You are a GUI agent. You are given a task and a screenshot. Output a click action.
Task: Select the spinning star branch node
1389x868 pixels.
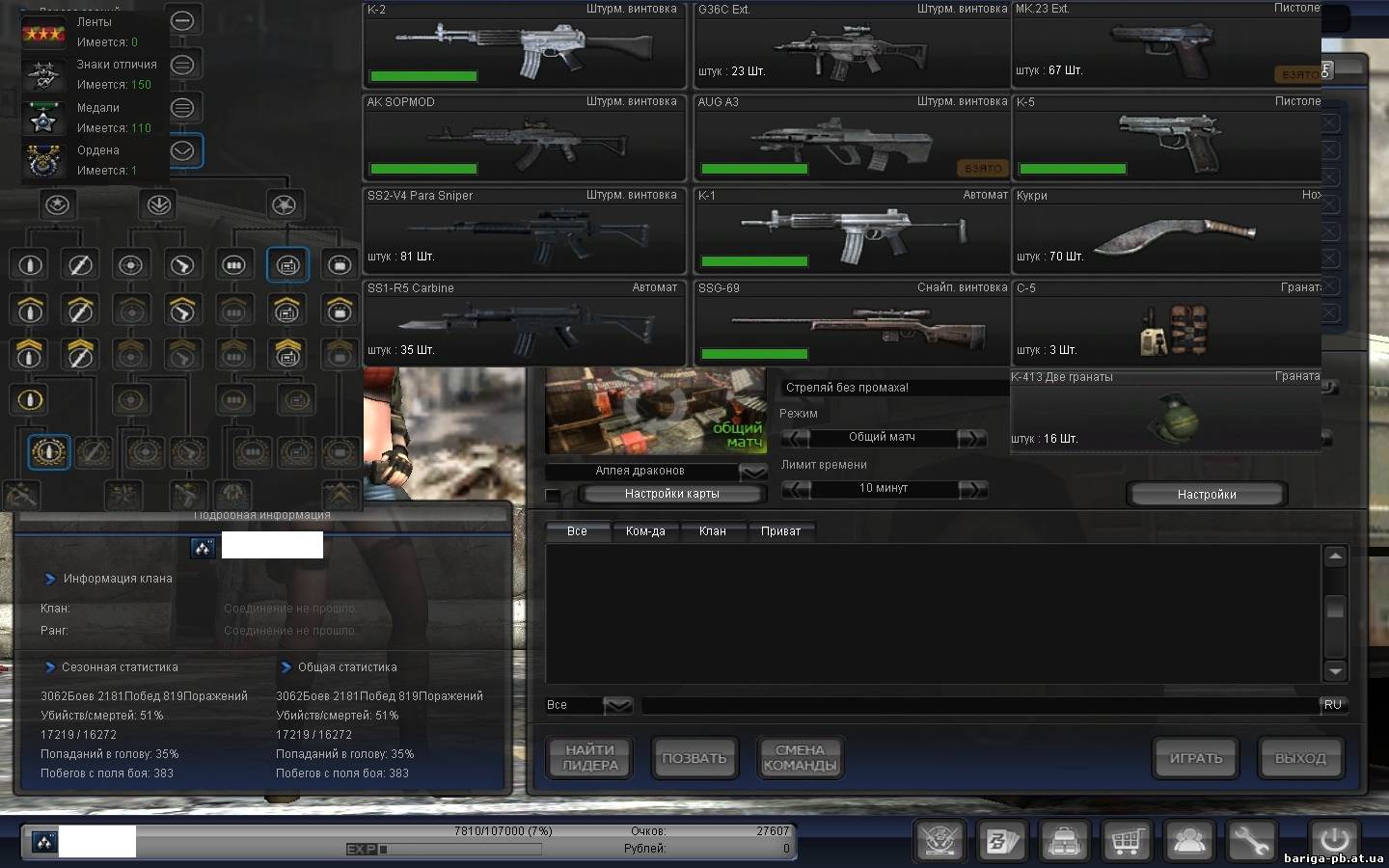(284, 204)
